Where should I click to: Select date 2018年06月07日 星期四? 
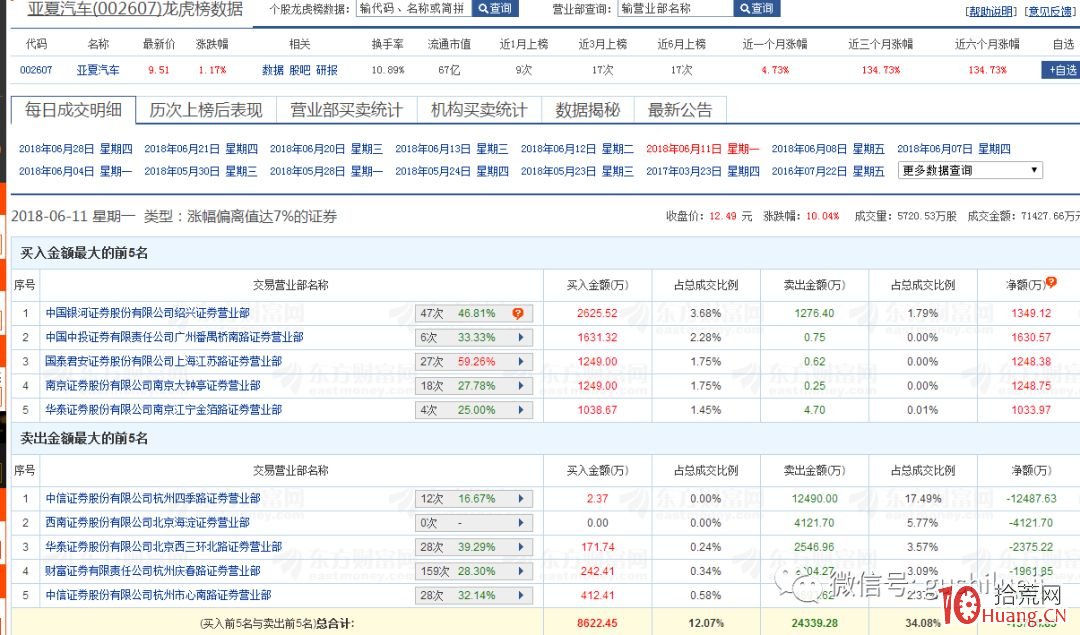(x=953, y=149)
